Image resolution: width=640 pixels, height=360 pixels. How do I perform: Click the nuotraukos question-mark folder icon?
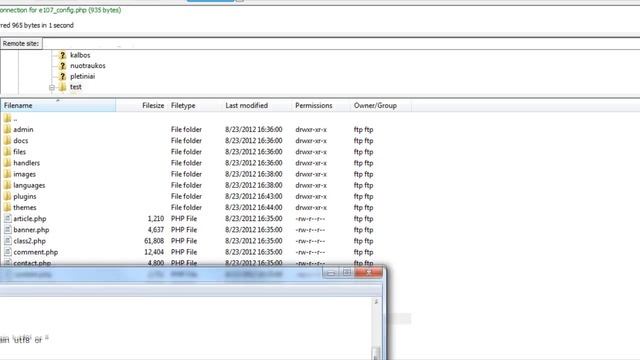[x=62, y=66]
